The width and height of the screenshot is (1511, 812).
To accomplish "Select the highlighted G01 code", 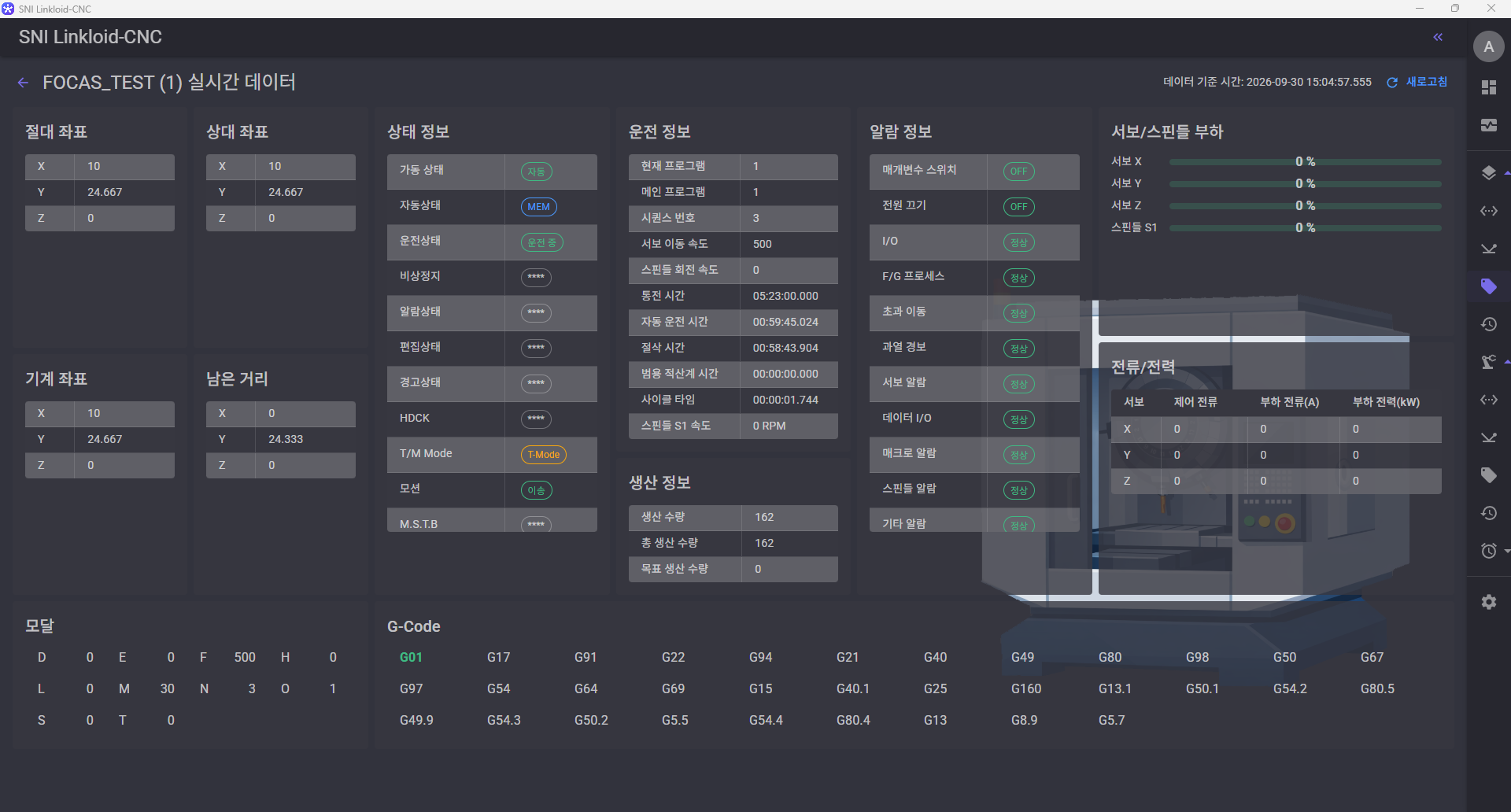I will pyautogui.click(x=411, y=657).
